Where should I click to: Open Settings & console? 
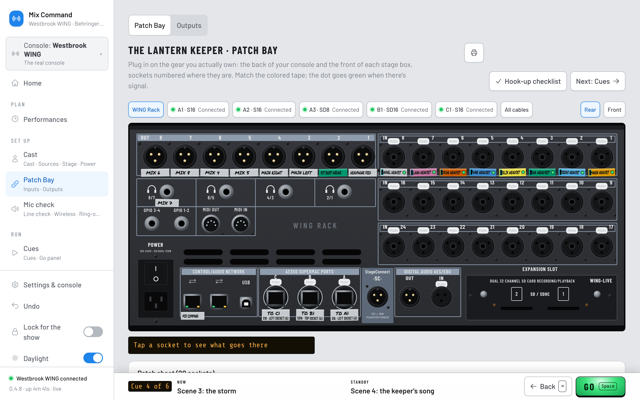(57, 285)
